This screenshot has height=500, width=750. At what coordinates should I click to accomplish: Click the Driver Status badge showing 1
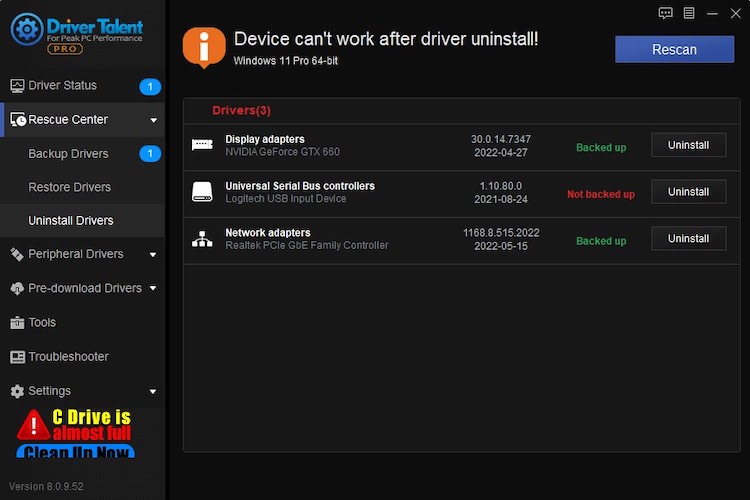[150, 87]
